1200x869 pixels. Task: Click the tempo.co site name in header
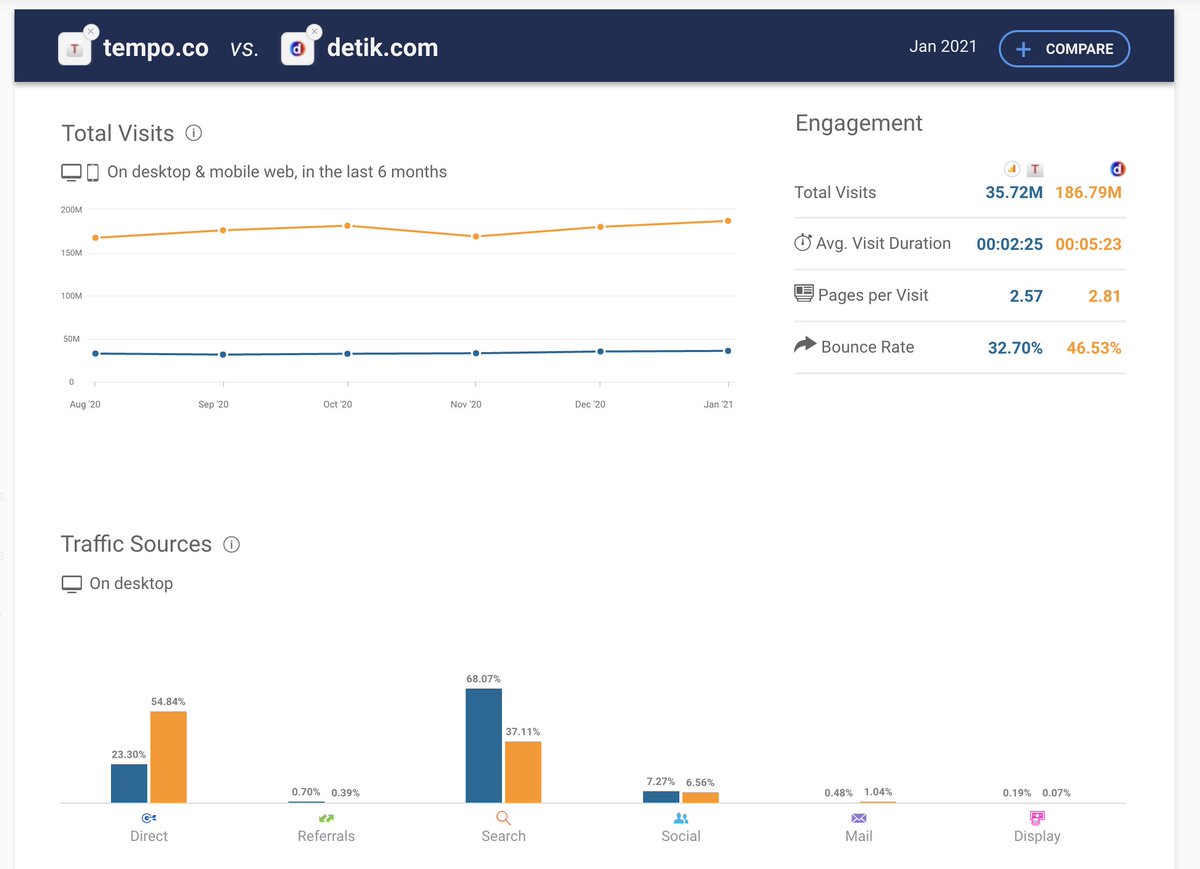156,48
